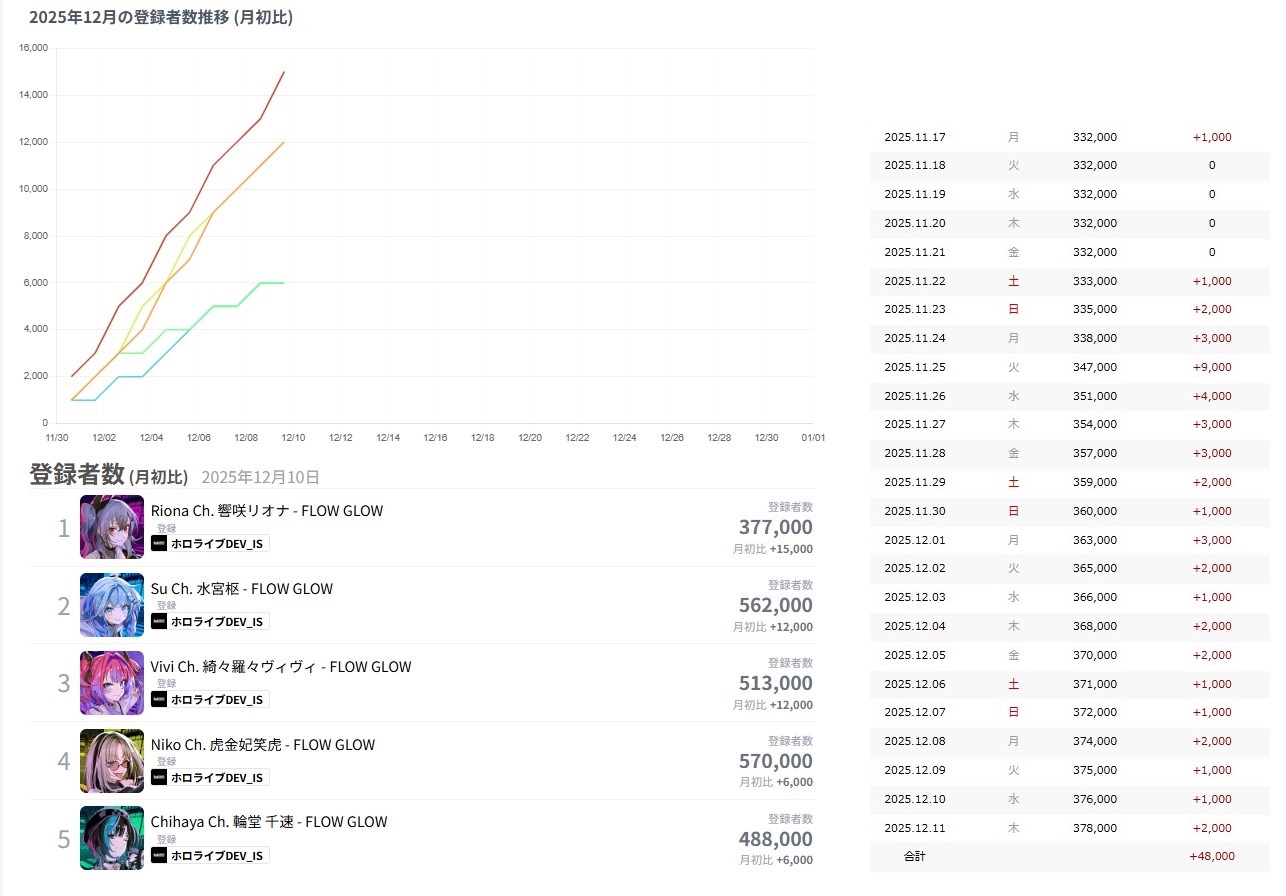Click the DEV_IS badge icon under Niko Ch.
The height and width of the screenshot is (896, 1286).
pos(159,777)
